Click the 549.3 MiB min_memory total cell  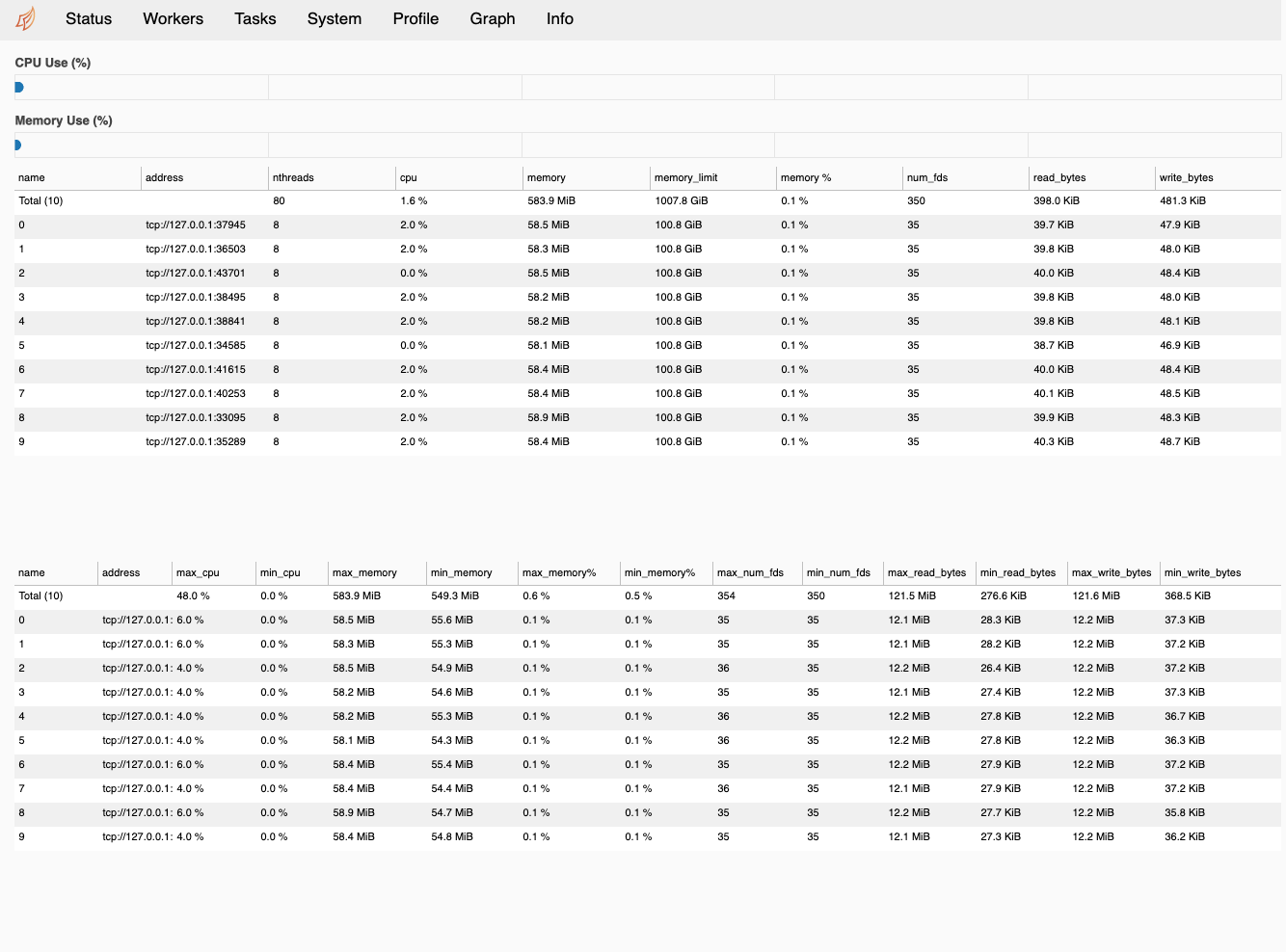[x=455, y=595]
